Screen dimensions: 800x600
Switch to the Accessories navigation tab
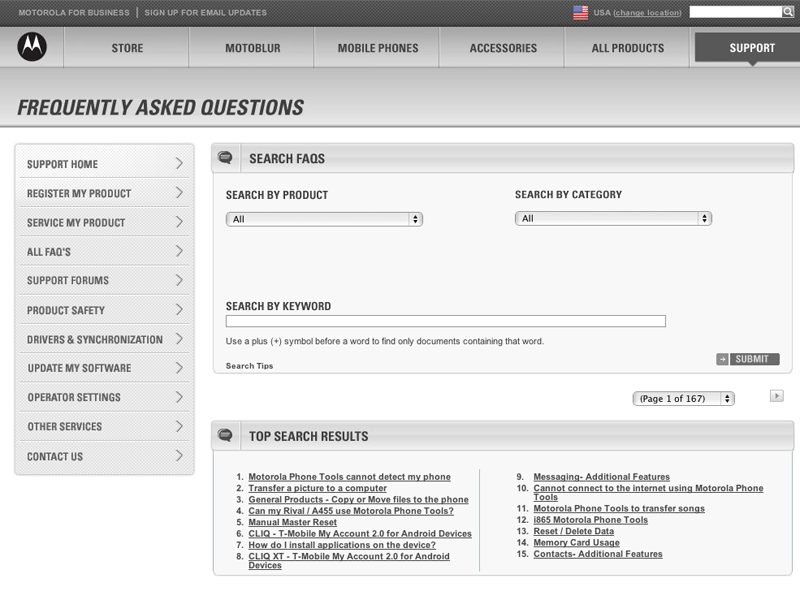(503, 48)
